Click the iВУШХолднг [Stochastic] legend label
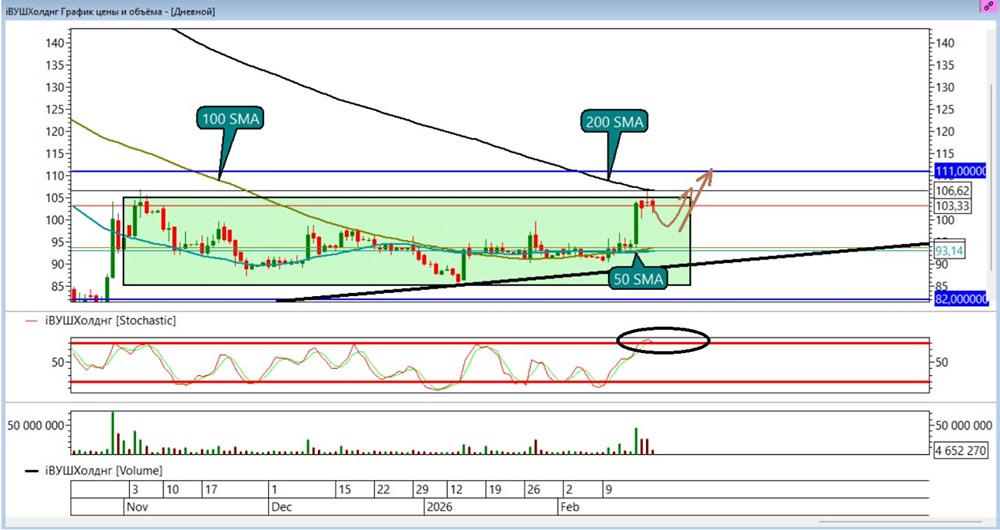The image size is (1000, 530). 110,321
